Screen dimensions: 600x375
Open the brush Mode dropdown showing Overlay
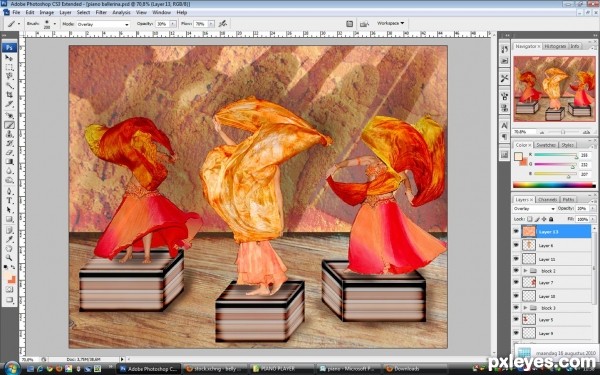click(103, 24)
